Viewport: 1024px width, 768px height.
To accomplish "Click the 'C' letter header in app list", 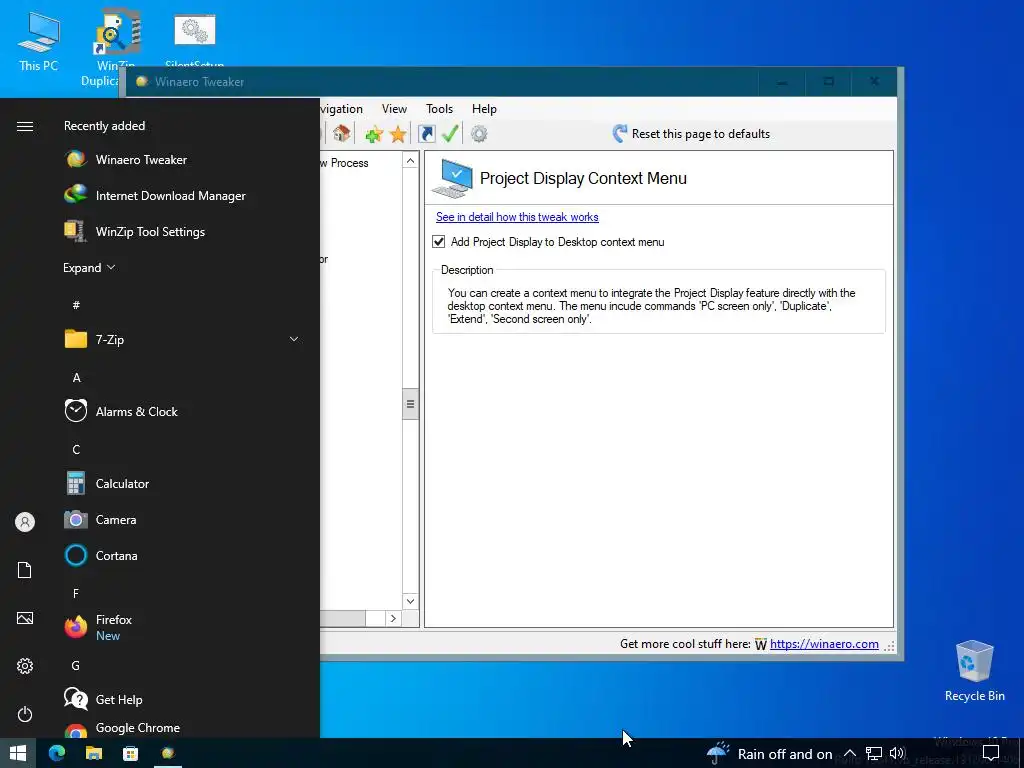I will click(x=76, y=449).
